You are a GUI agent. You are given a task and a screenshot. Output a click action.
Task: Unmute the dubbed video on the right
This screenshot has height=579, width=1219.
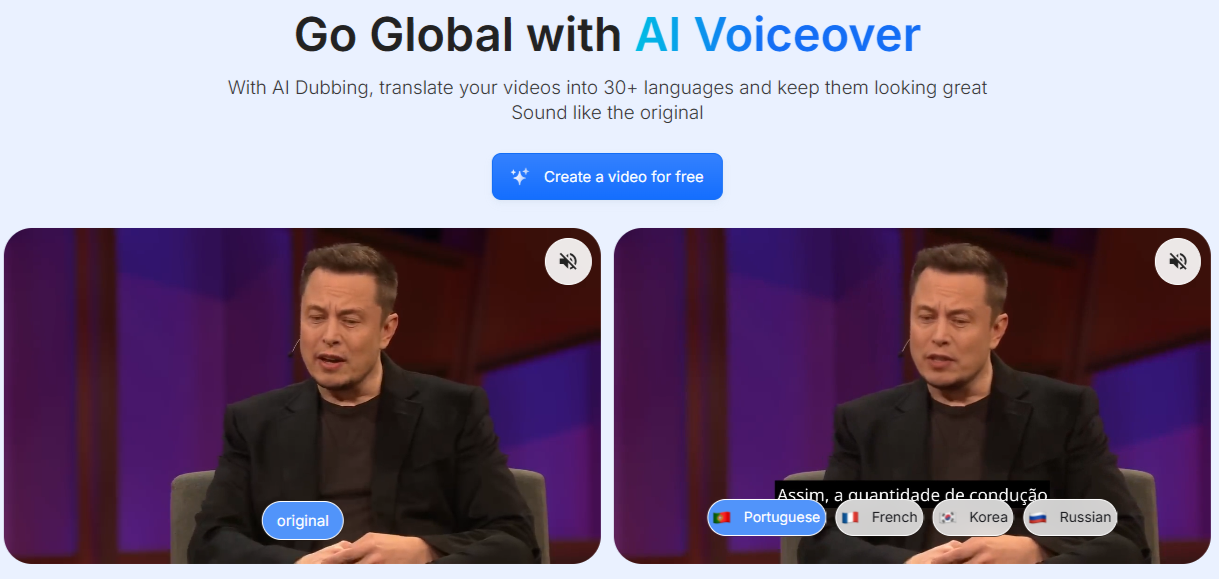[x=1178, y=261]
